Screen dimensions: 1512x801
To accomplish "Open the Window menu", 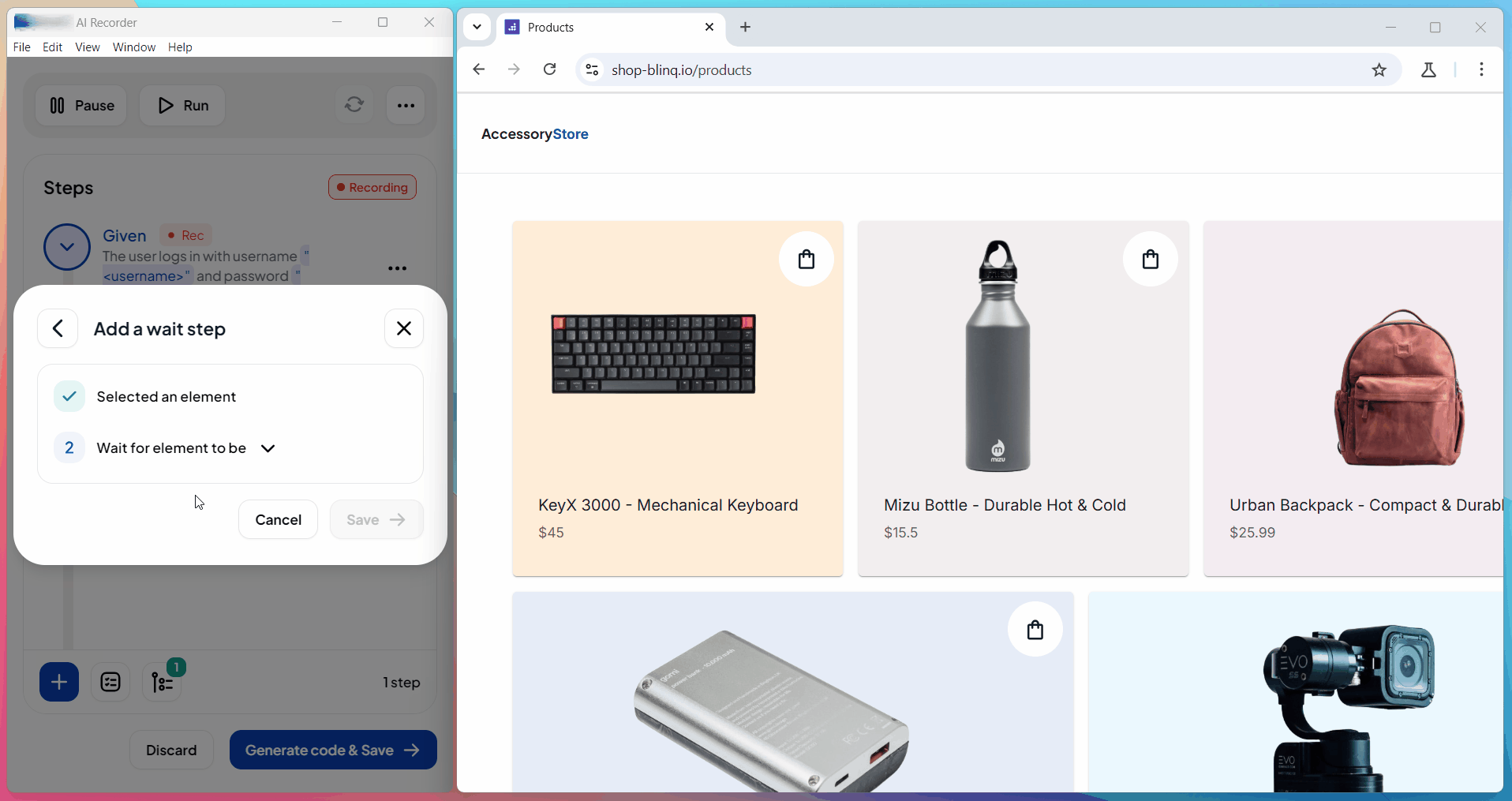I will click(133, 47).
